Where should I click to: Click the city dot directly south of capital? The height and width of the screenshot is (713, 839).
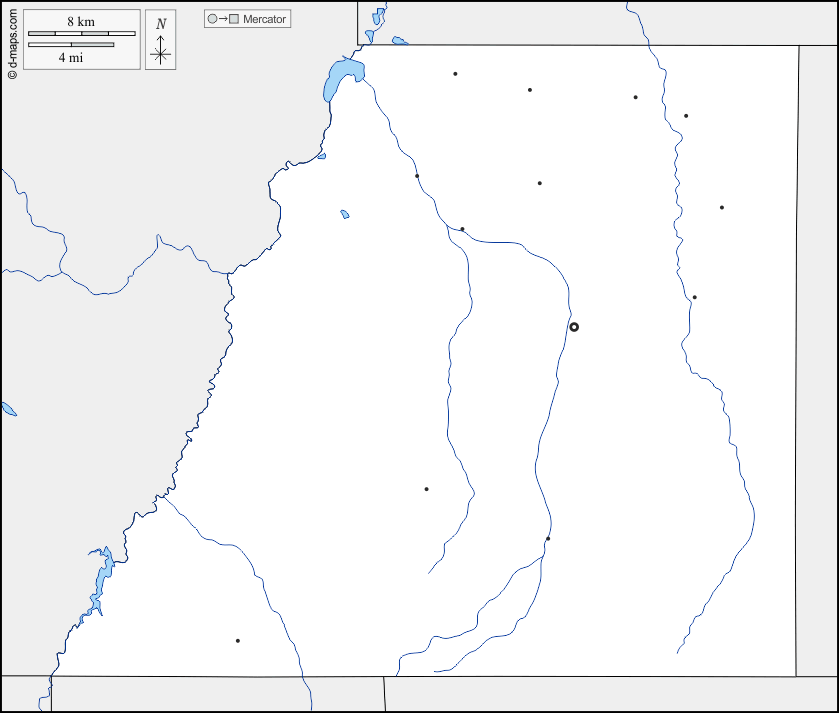548,539
